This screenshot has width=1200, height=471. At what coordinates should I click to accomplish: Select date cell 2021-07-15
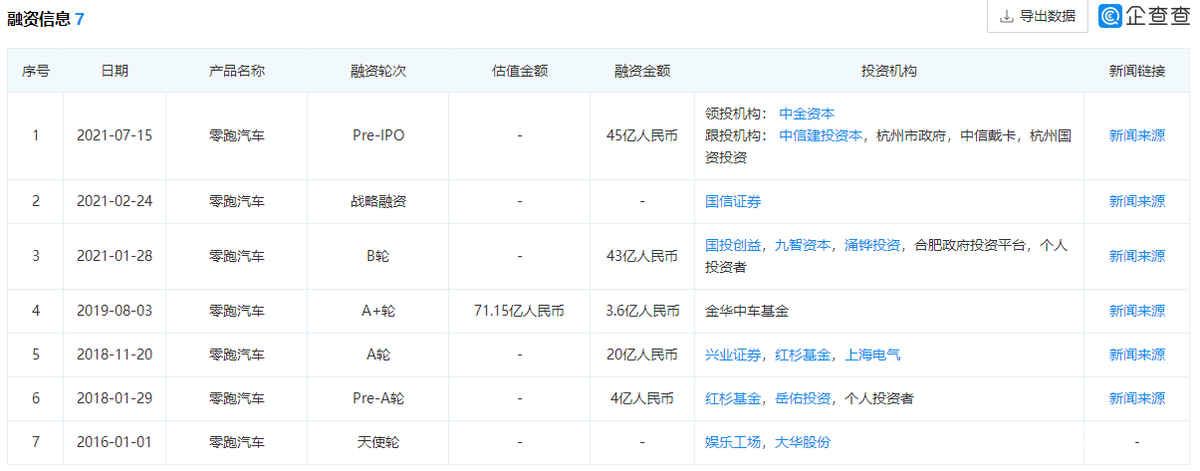point(114,136)
